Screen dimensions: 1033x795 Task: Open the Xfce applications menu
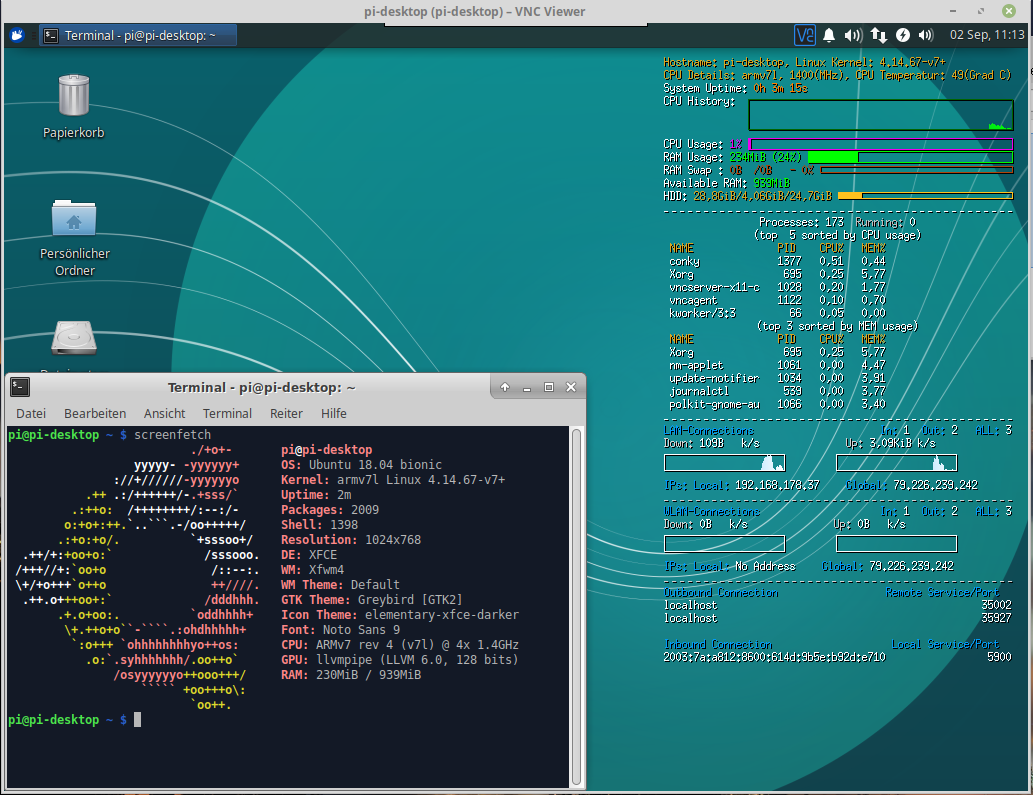click(18, 36)
